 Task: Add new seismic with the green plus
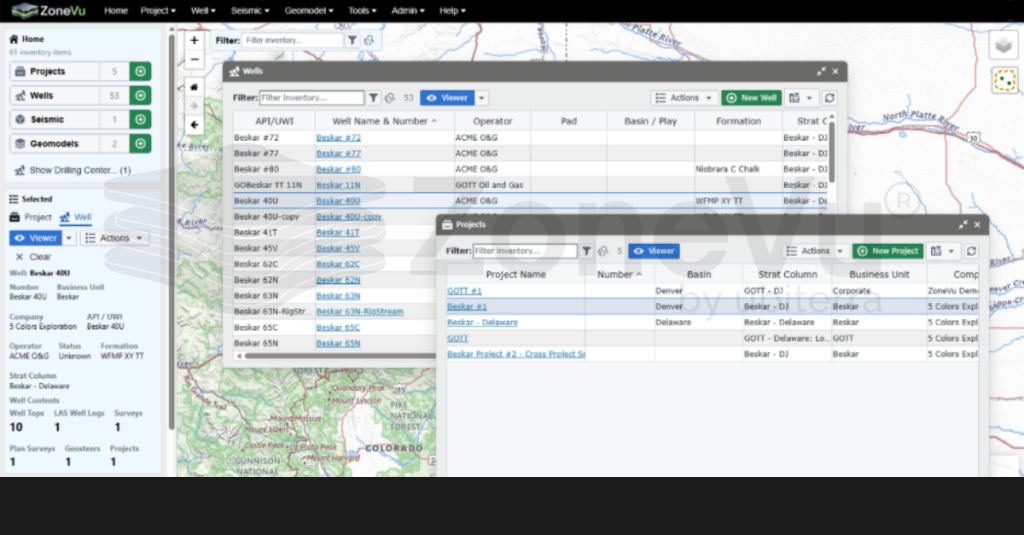pos(140,120)
